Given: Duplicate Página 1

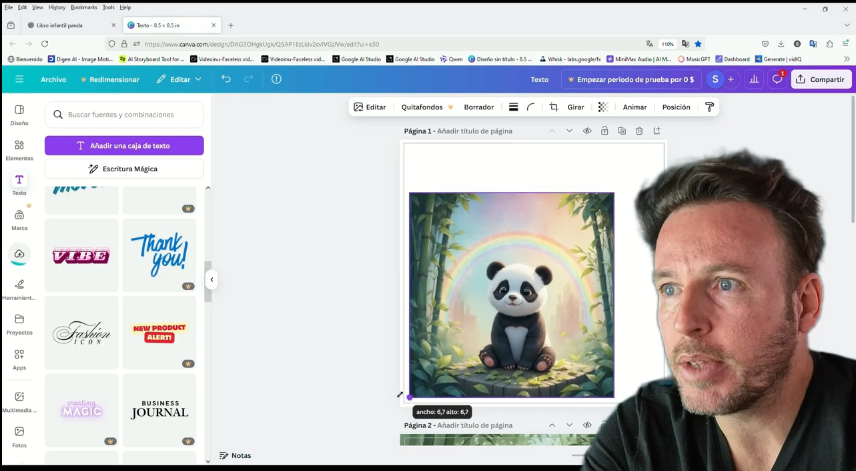Looking at the screenshot, I should tap(622, 131).
